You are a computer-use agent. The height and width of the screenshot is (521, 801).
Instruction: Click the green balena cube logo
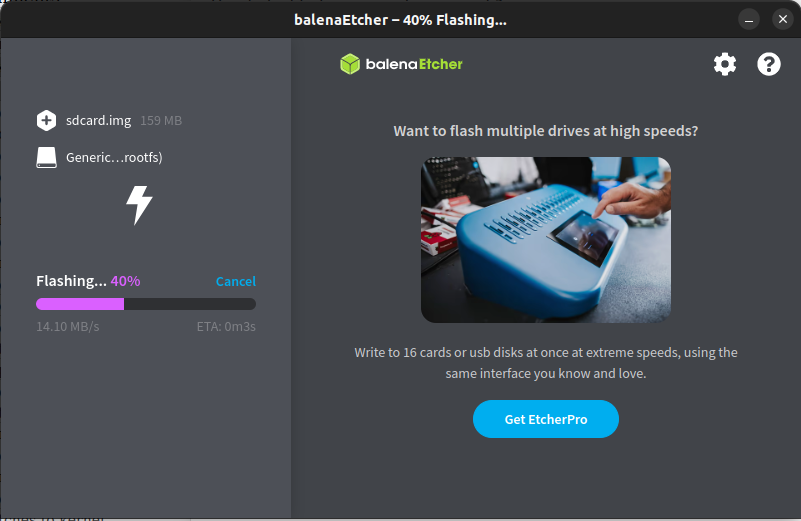point(350,64)
